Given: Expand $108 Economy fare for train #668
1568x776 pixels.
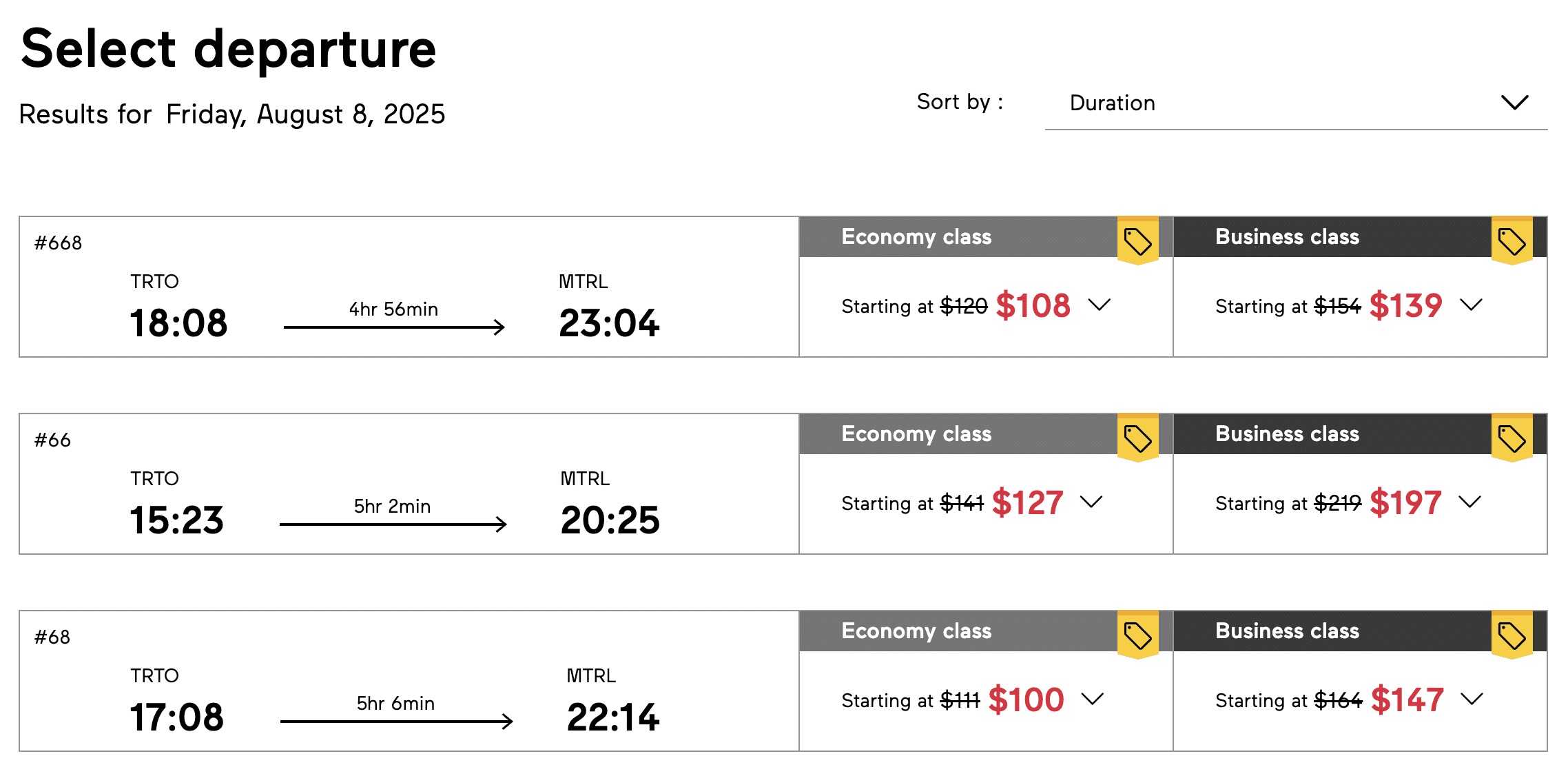Looking at the screenshot, I should coord(1099,305).
